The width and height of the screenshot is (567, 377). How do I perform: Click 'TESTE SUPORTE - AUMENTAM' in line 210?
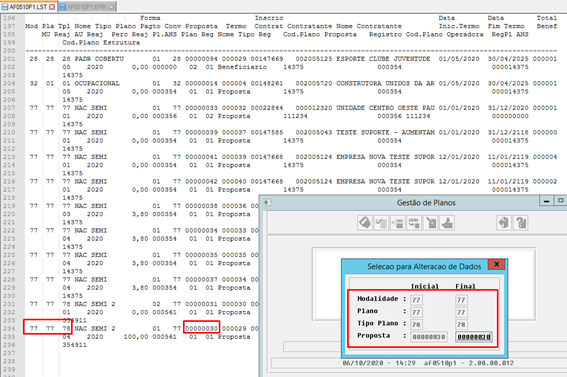tap(385, 132)
